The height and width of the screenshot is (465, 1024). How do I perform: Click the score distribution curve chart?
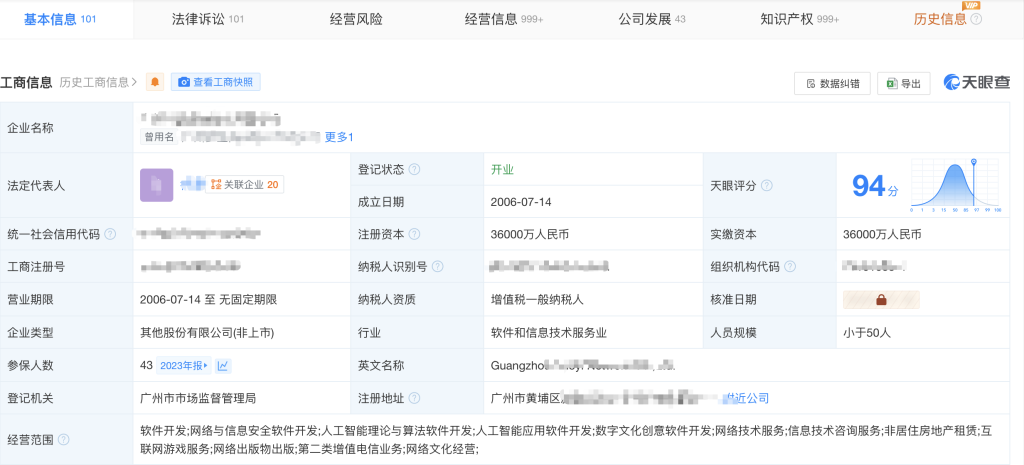955,185
